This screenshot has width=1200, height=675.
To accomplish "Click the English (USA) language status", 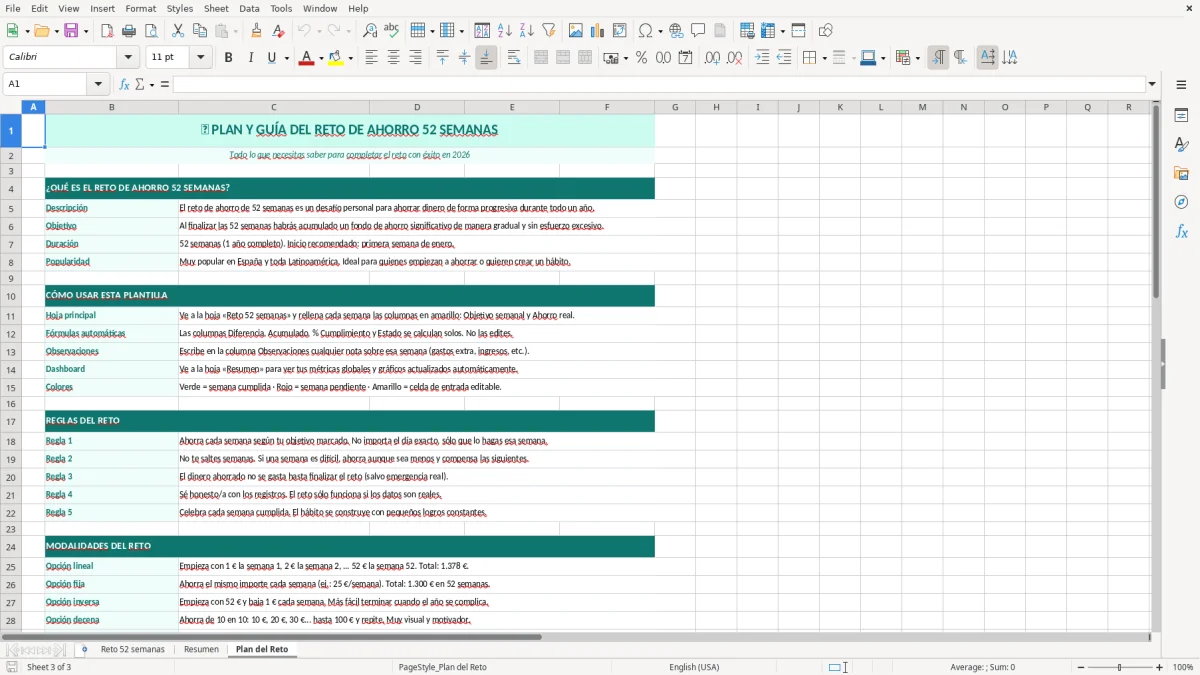I will coord(694,667).
